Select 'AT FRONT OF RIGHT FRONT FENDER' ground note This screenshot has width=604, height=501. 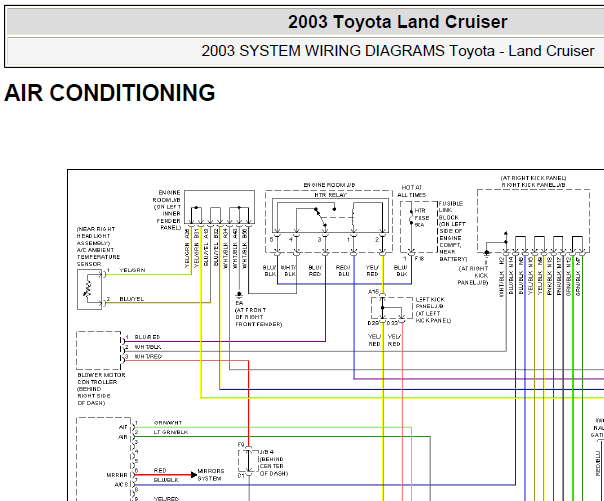click(258, 317)
